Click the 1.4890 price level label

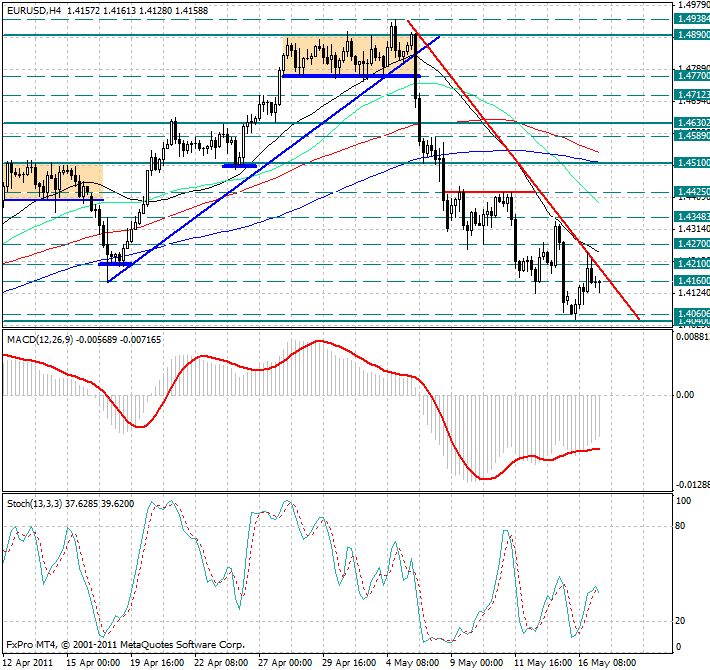691,35
